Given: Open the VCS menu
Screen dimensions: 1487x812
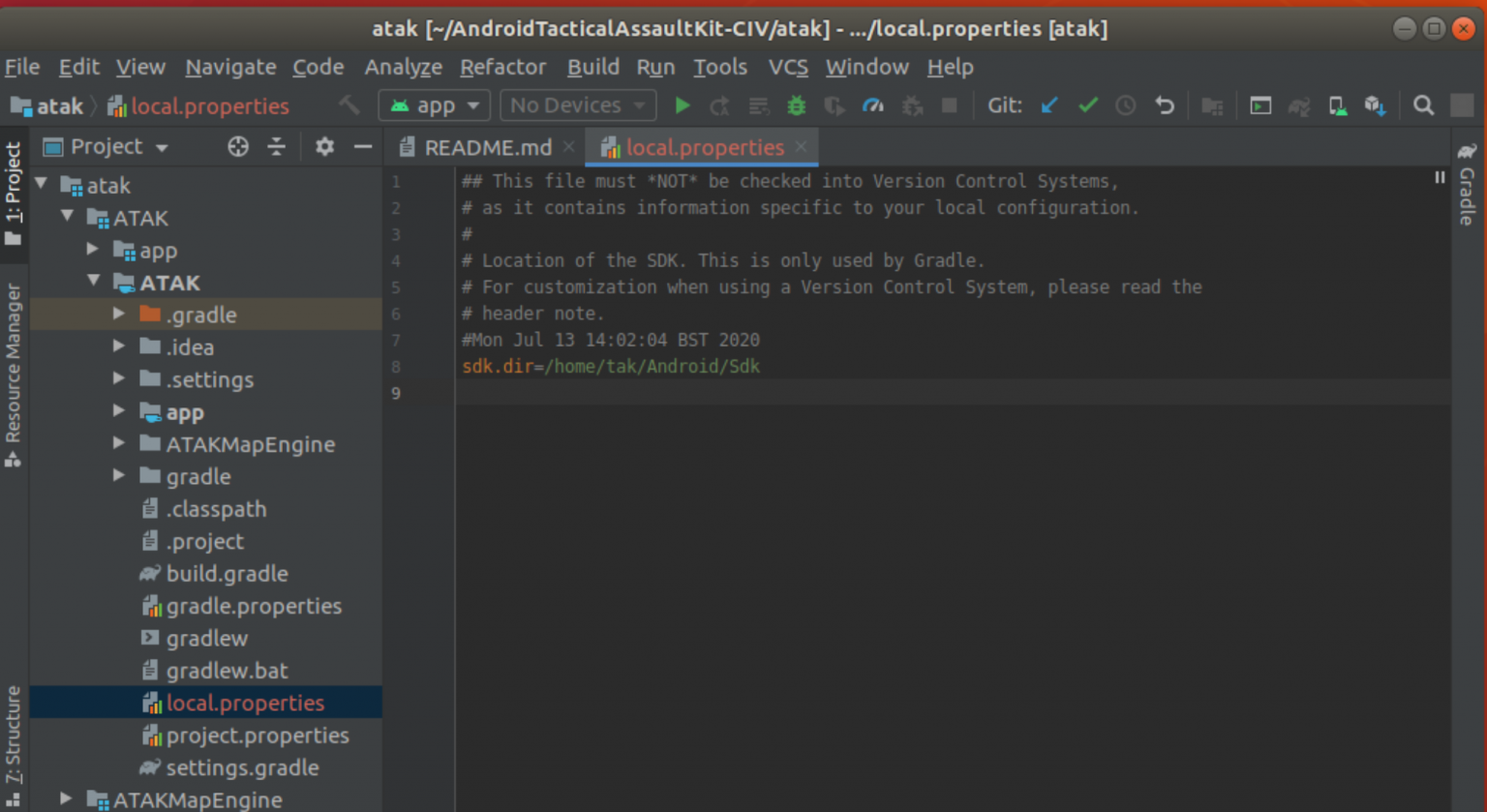Looking at the screenshot, I should 788,67.
